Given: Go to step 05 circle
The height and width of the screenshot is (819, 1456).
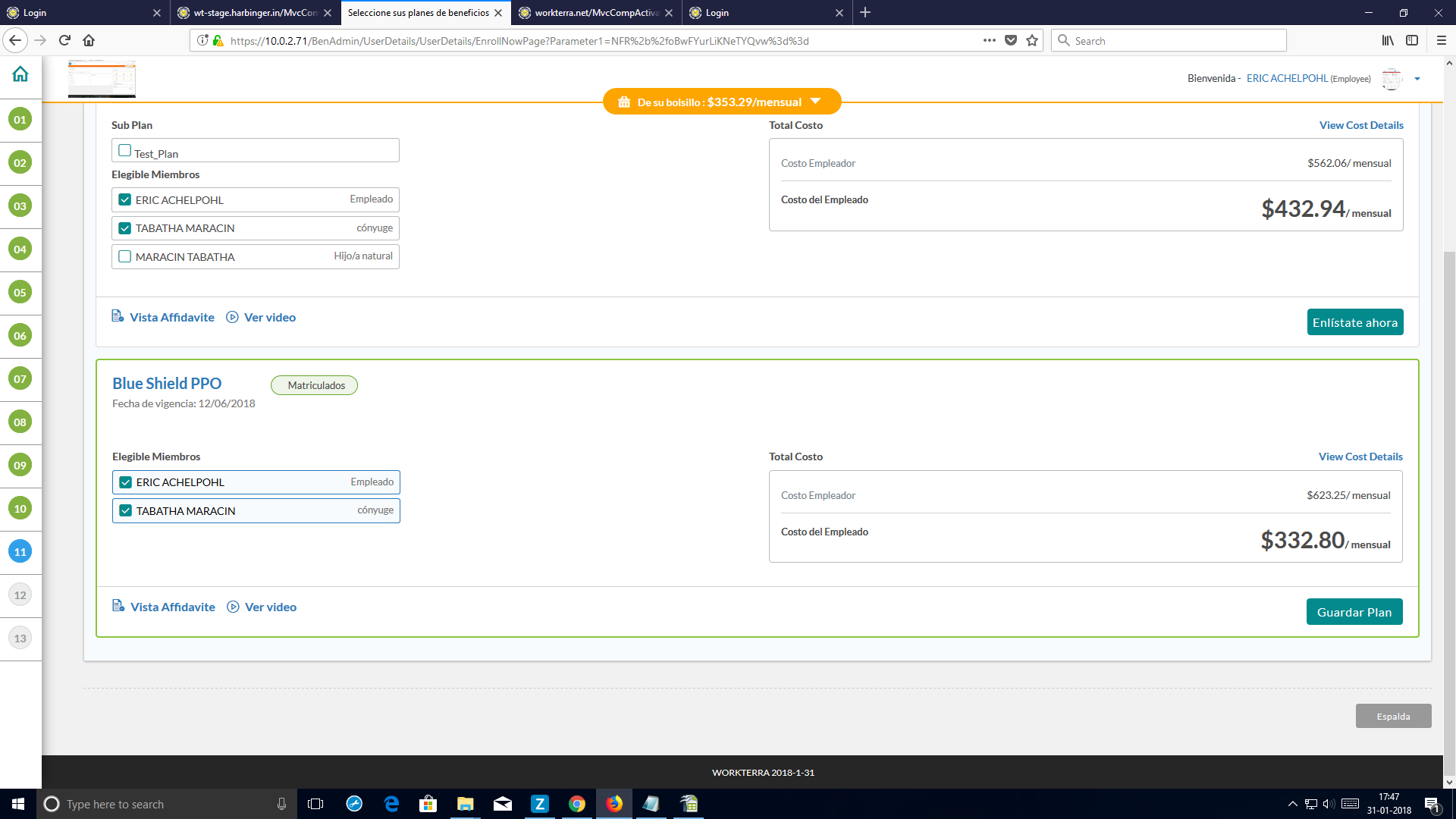Looking at the screenshot, I should click(20, 293).
